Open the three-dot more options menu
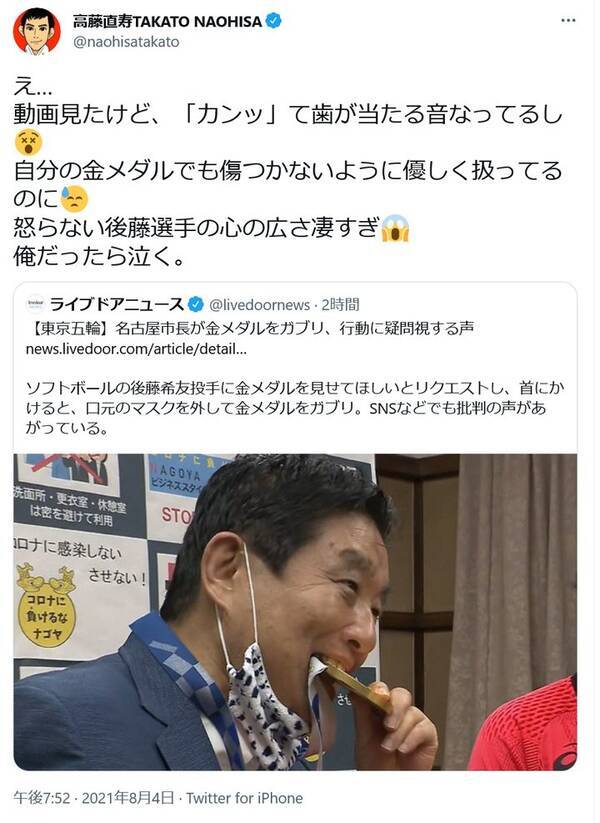 click(568, 21)
